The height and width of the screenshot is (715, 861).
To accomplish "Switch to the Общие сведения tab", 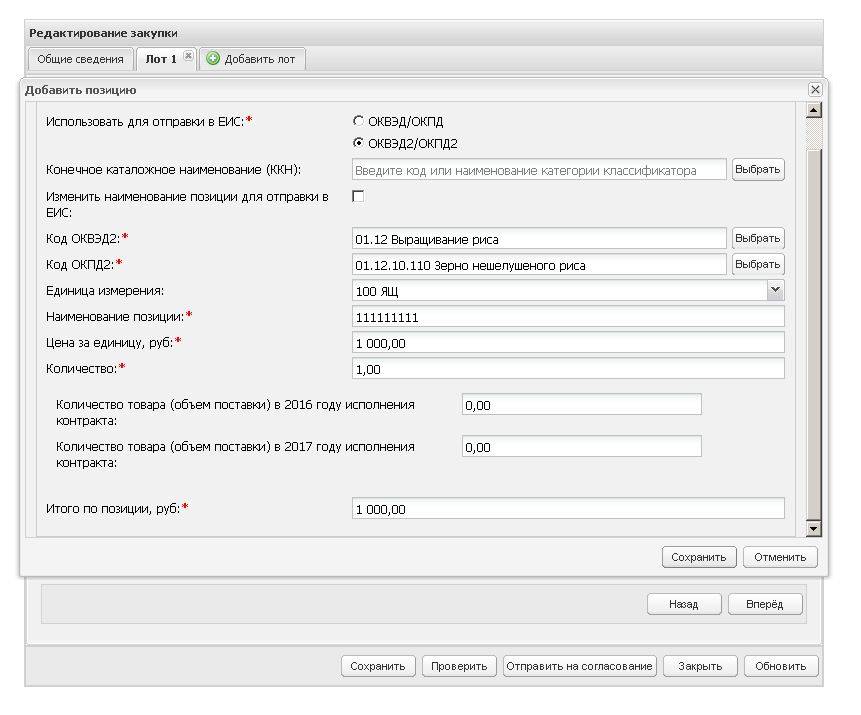I will point(80,59).
